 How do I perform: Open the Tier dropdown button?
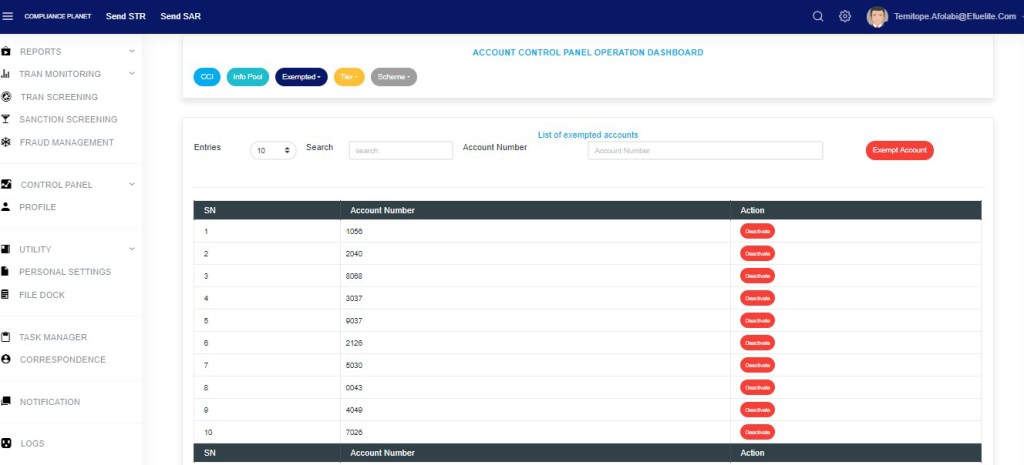(x=348, y=77)
